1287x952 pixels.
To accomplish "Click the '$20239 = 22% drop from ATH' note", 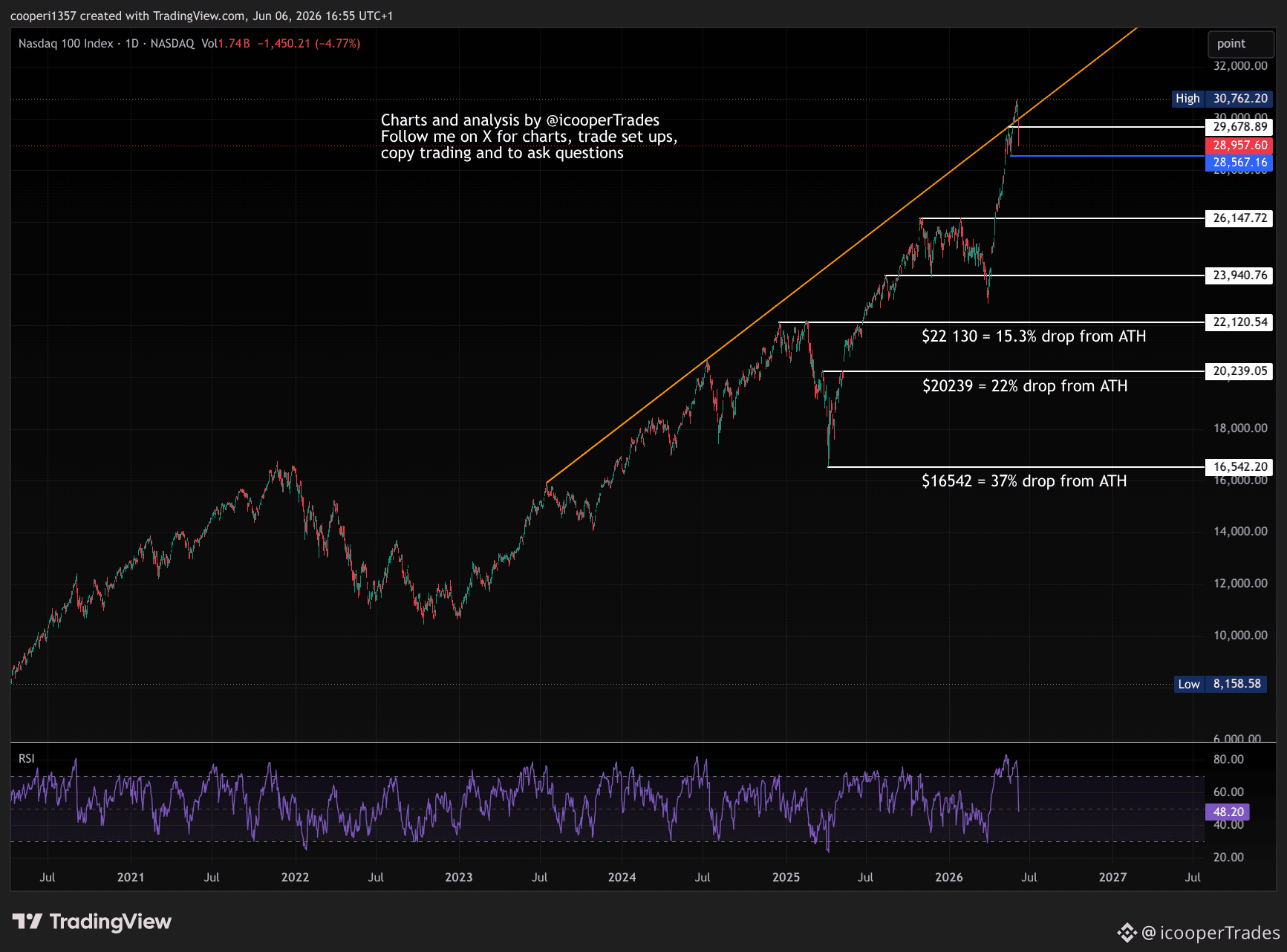I will [x=1025, y=386].
